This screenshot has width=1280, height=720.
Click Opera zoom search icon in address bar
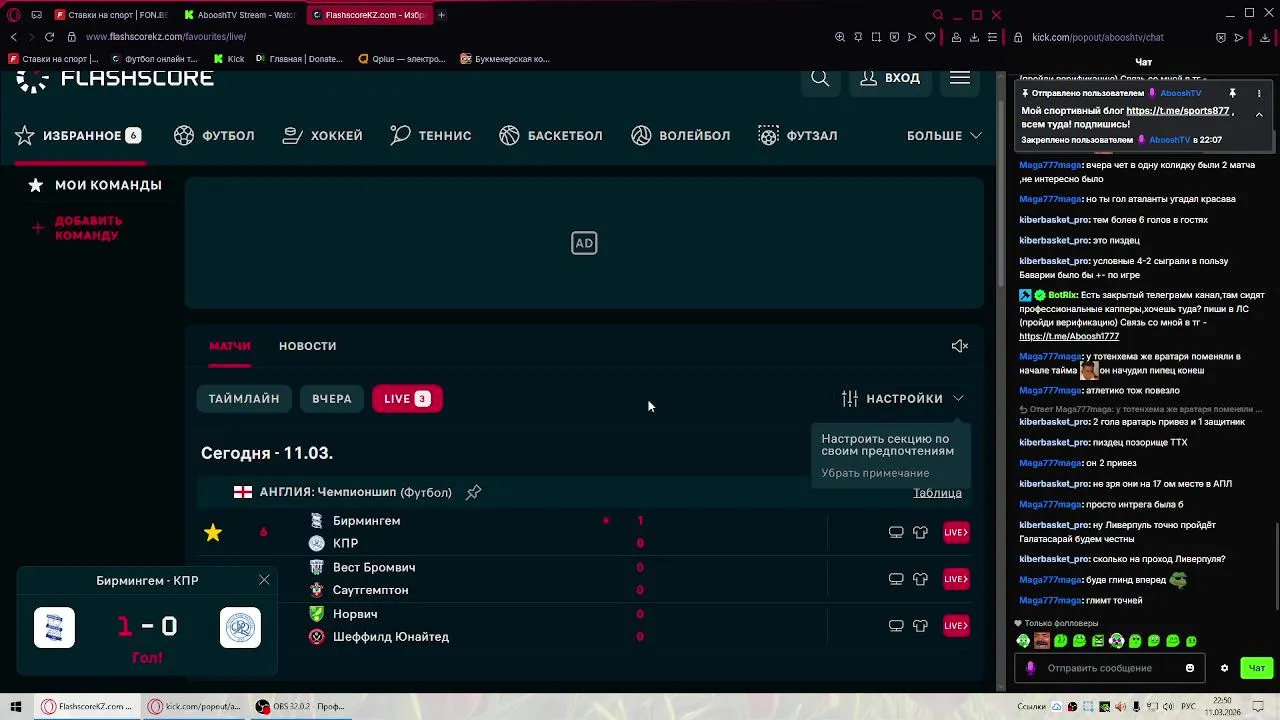click(840, 37)
